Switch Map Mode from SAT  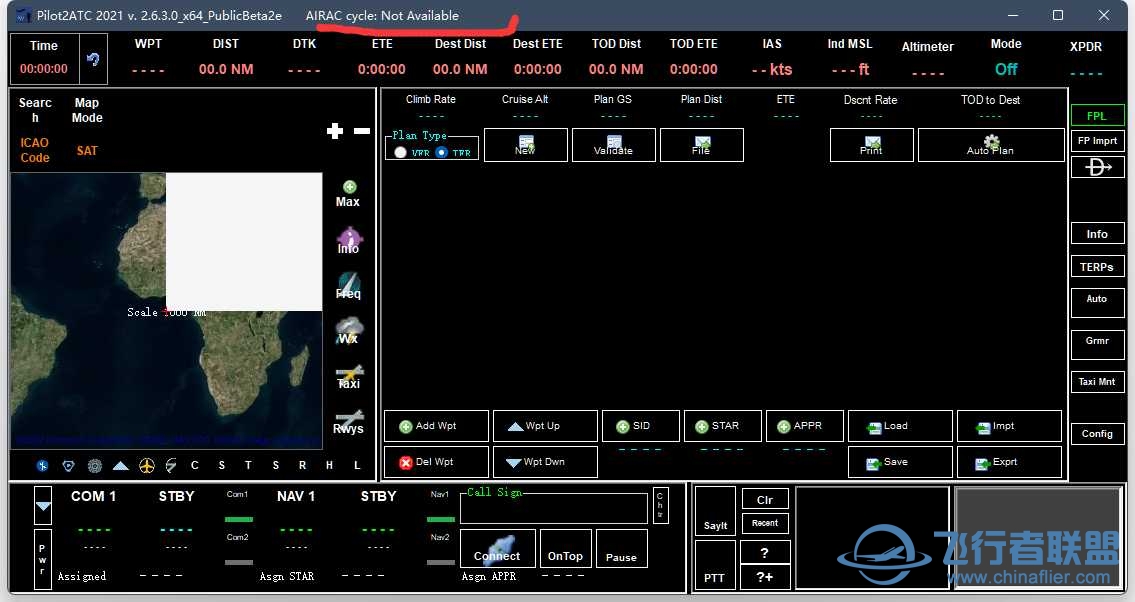(x=87, y=150)
